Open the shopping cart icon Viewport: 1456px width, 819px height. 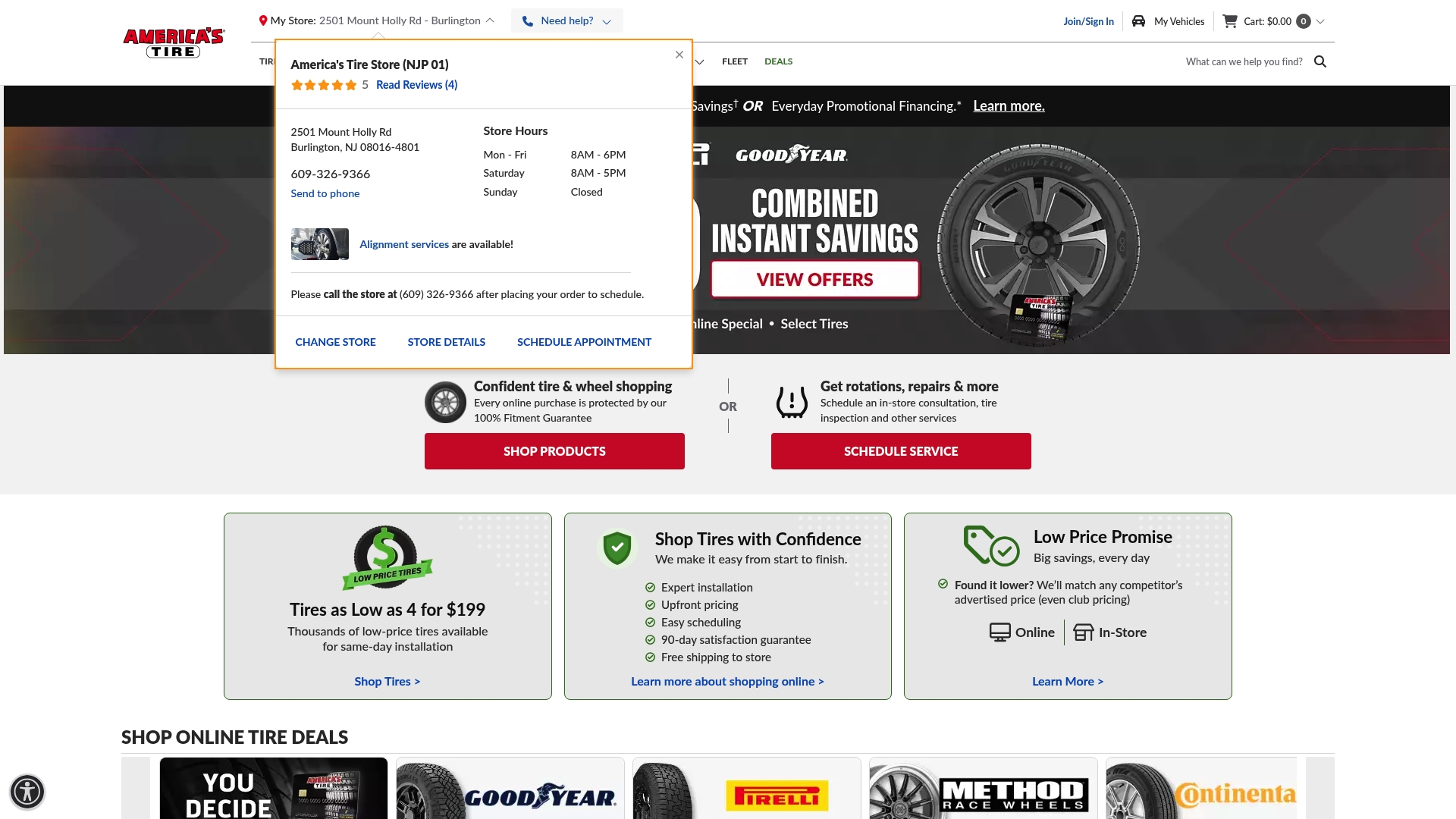[1229, 21]
